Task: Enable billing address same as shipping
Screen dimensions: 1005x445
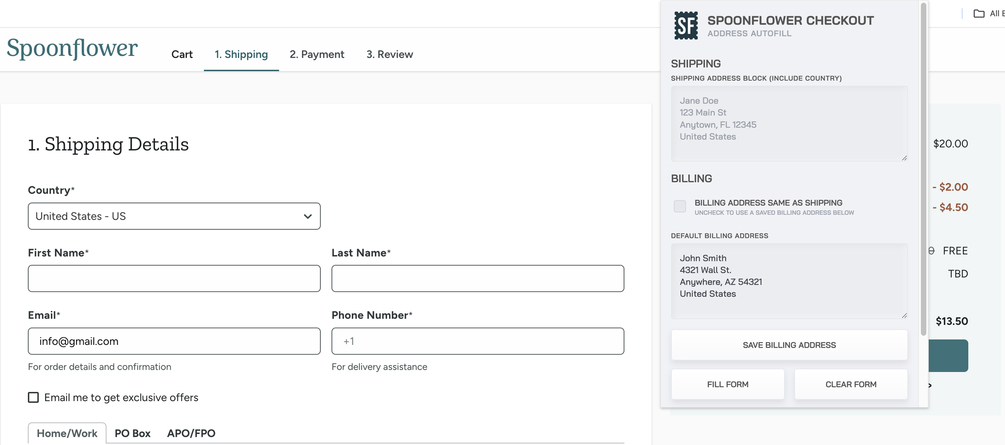Action: click(680, 206)
